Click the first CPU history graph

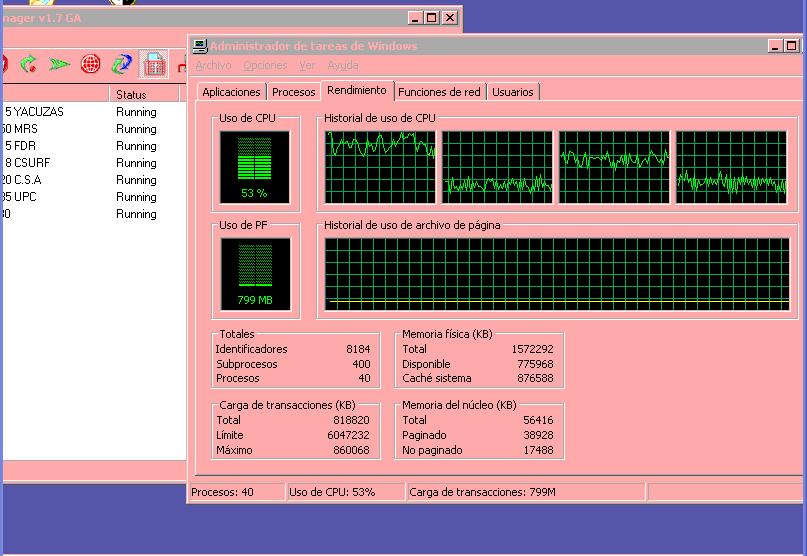point(380,167)
